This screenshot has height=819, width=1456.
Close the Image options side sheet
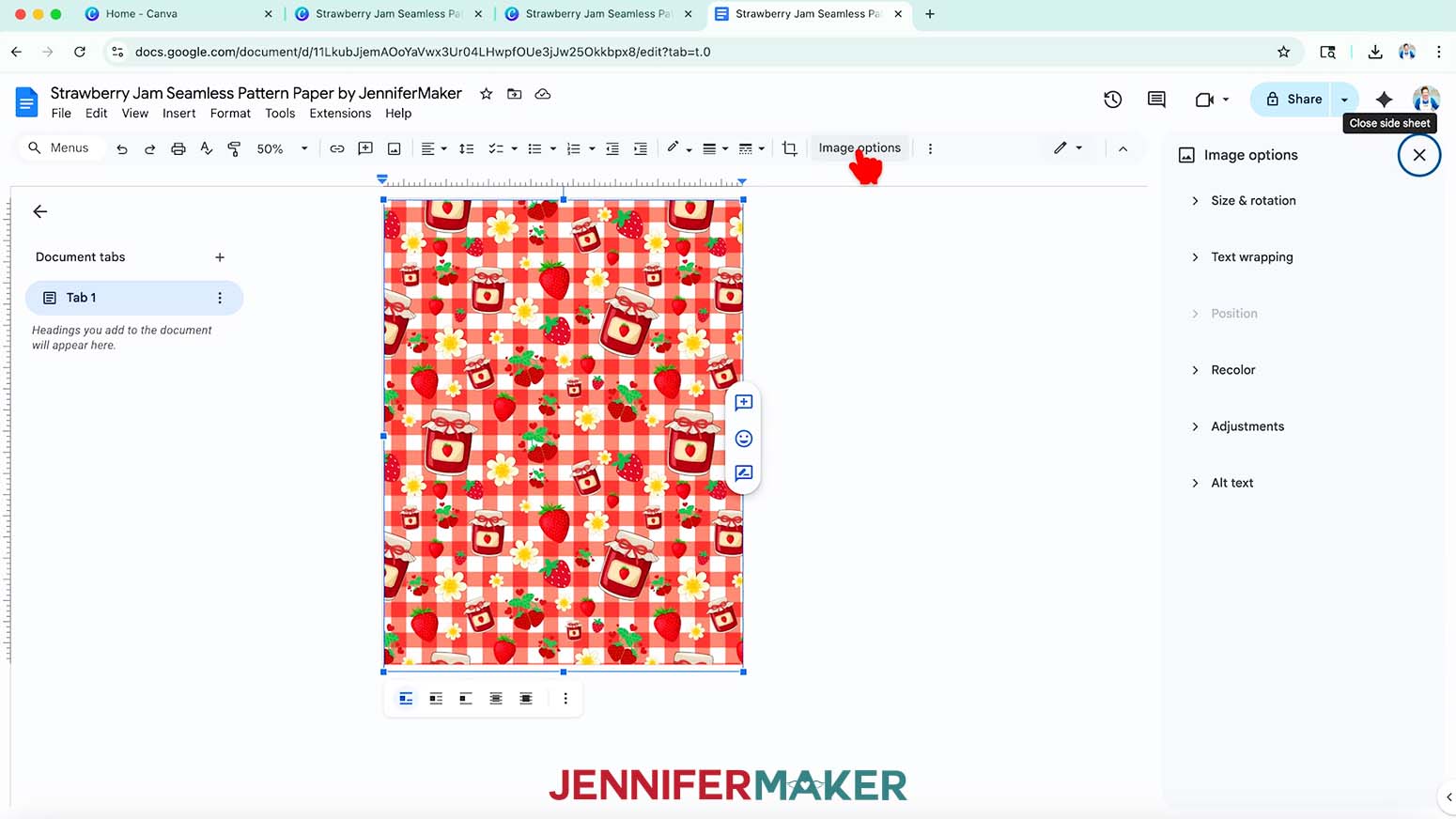coord(1418,155)
